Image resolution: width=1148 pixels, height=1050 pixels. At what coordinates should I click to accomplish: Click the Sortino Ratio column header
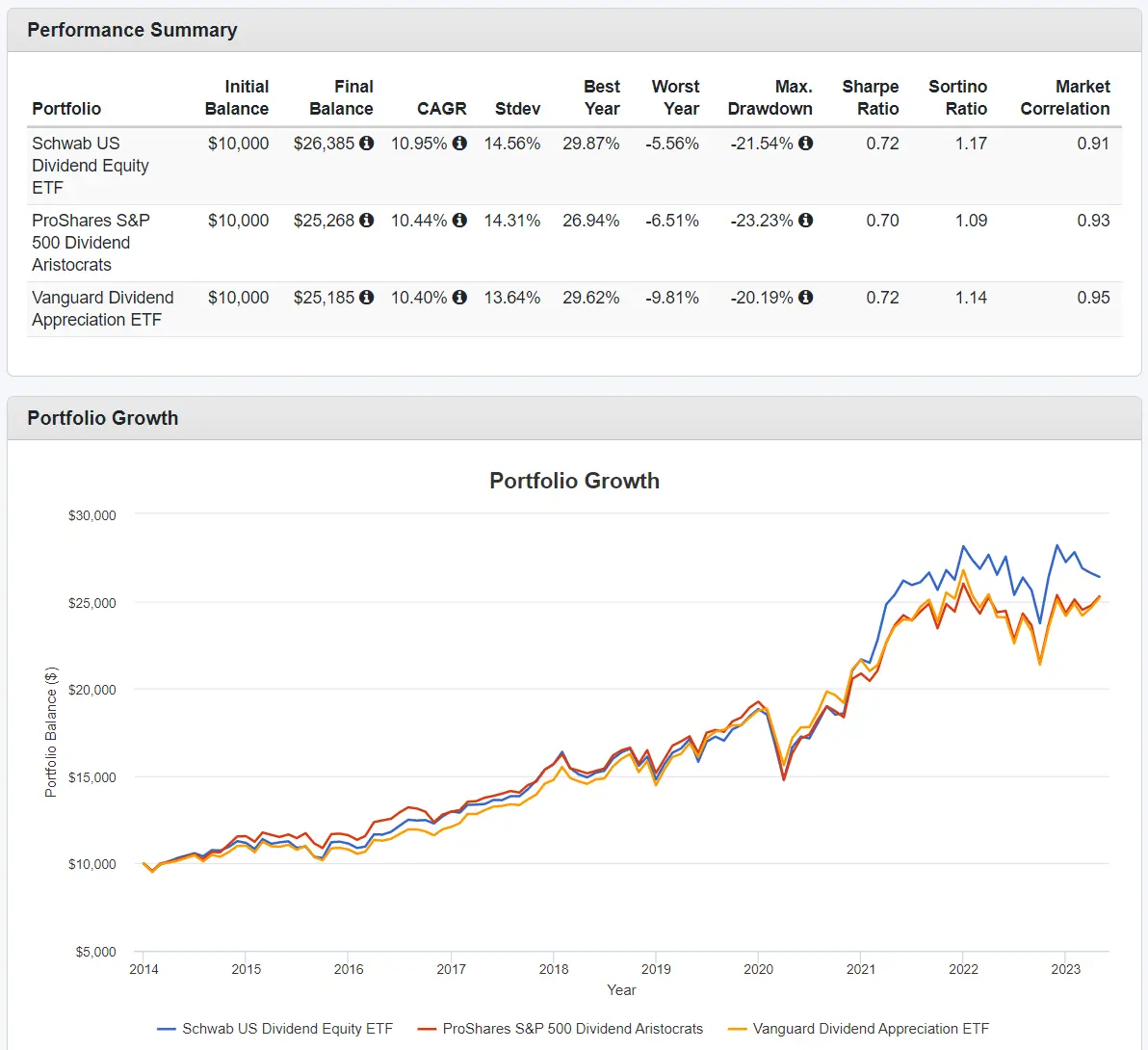(x=957, y=97)
